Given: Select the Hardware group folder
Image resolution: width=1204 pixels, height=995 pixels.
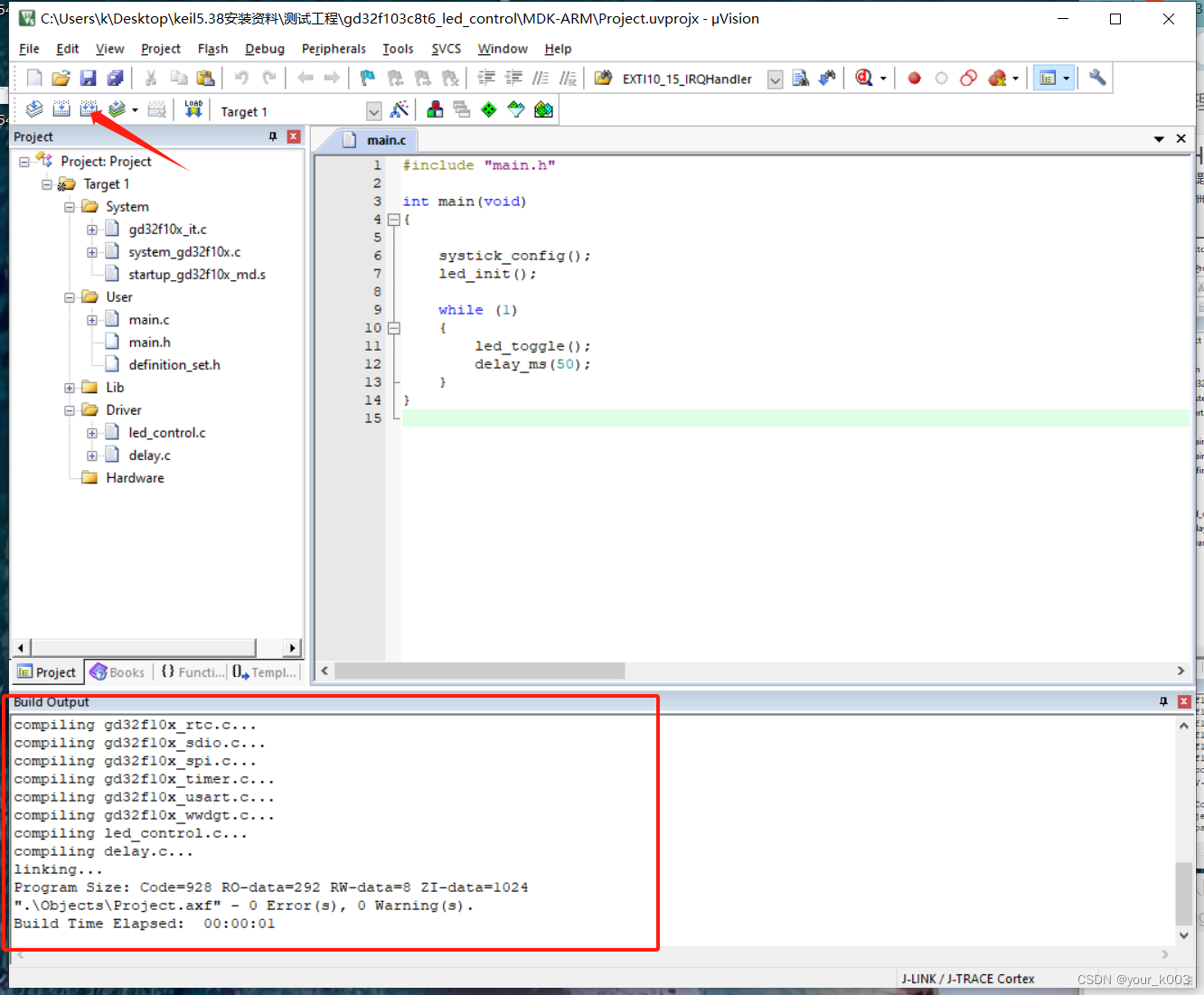Looking at the screenshot, I should [135, 478].
